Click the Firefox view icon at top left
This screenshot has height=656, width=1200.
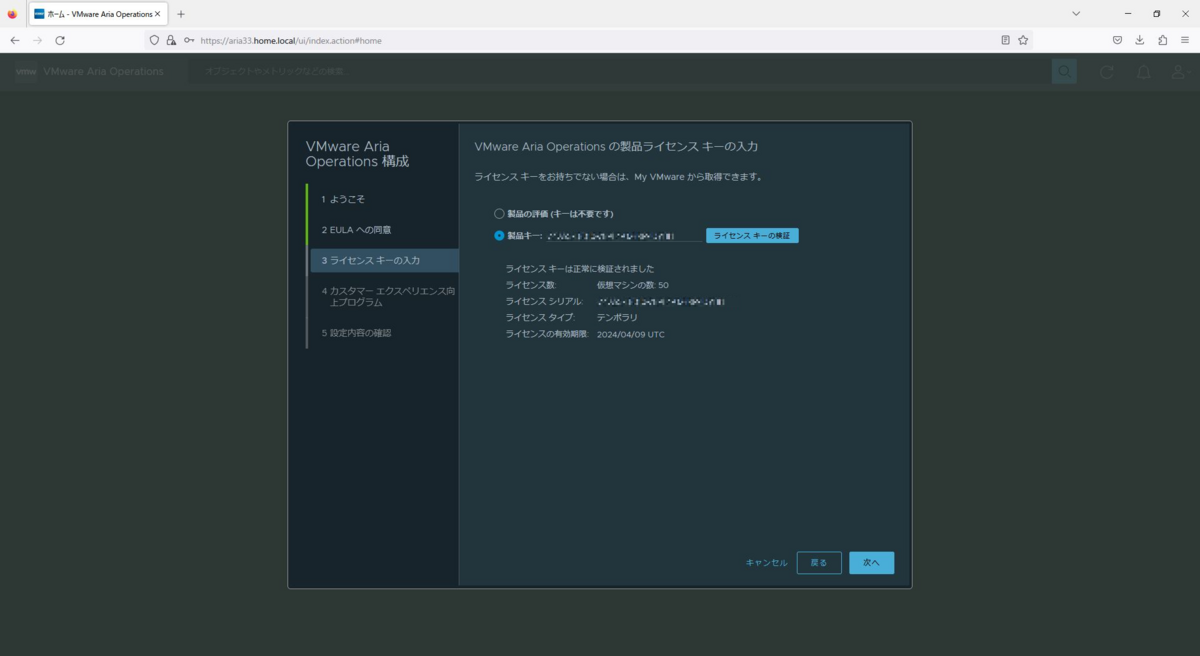click(12, 14)
